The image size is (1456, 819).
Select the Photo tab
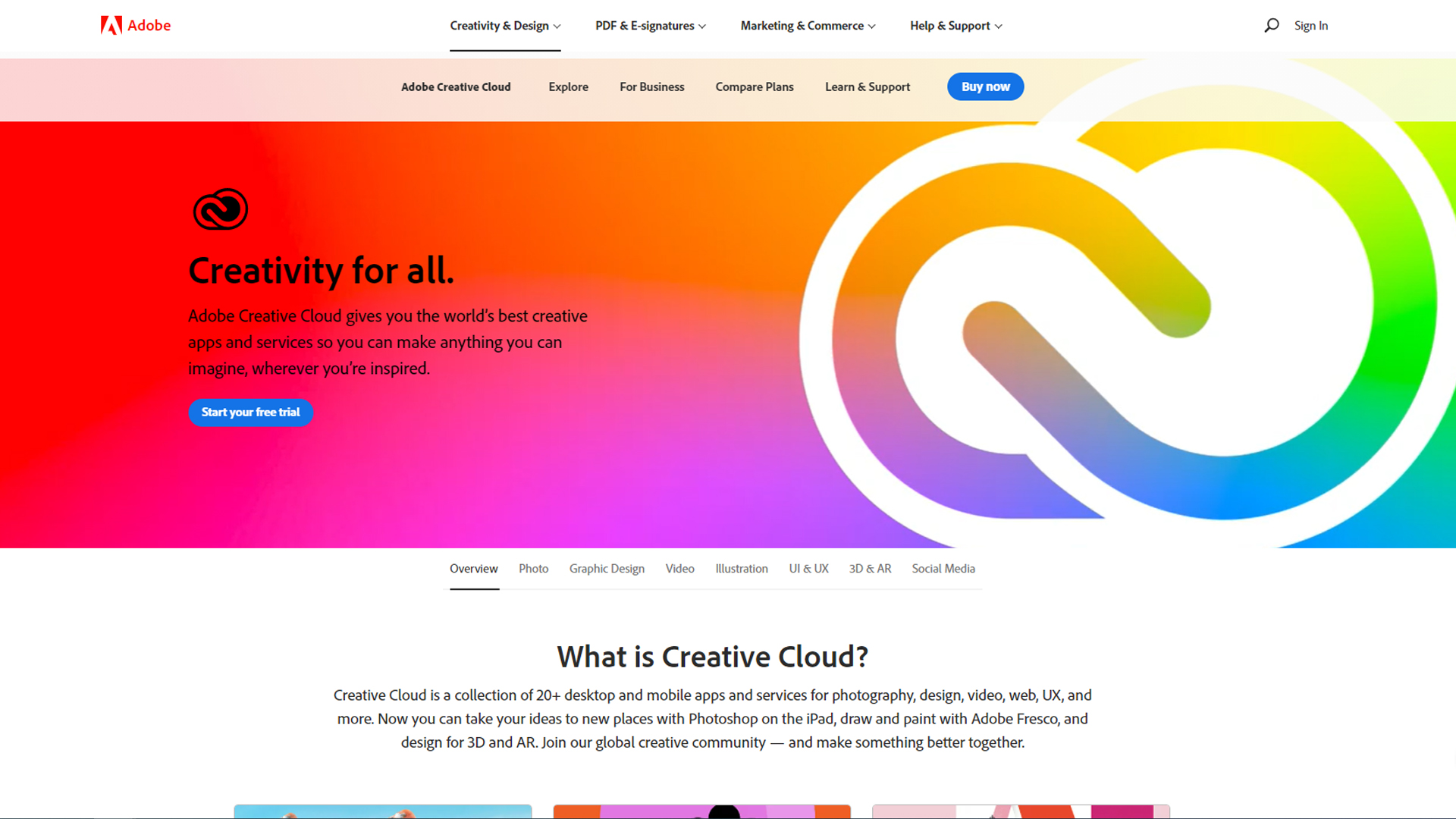point(533,568)
